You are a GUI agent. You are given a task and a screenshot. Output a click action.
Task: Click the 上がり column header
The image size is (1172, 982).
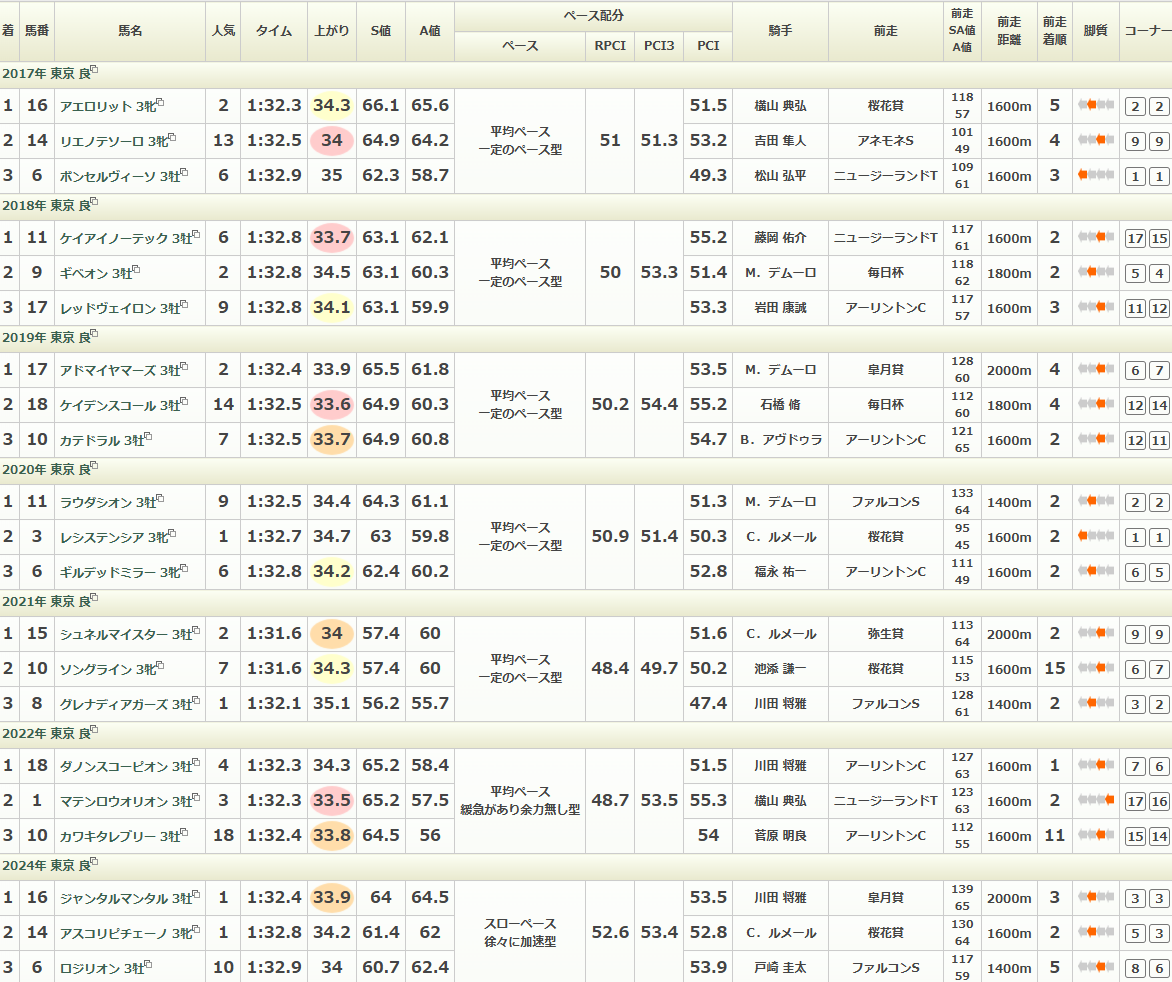pyautogui.click(x=331, y=31)
